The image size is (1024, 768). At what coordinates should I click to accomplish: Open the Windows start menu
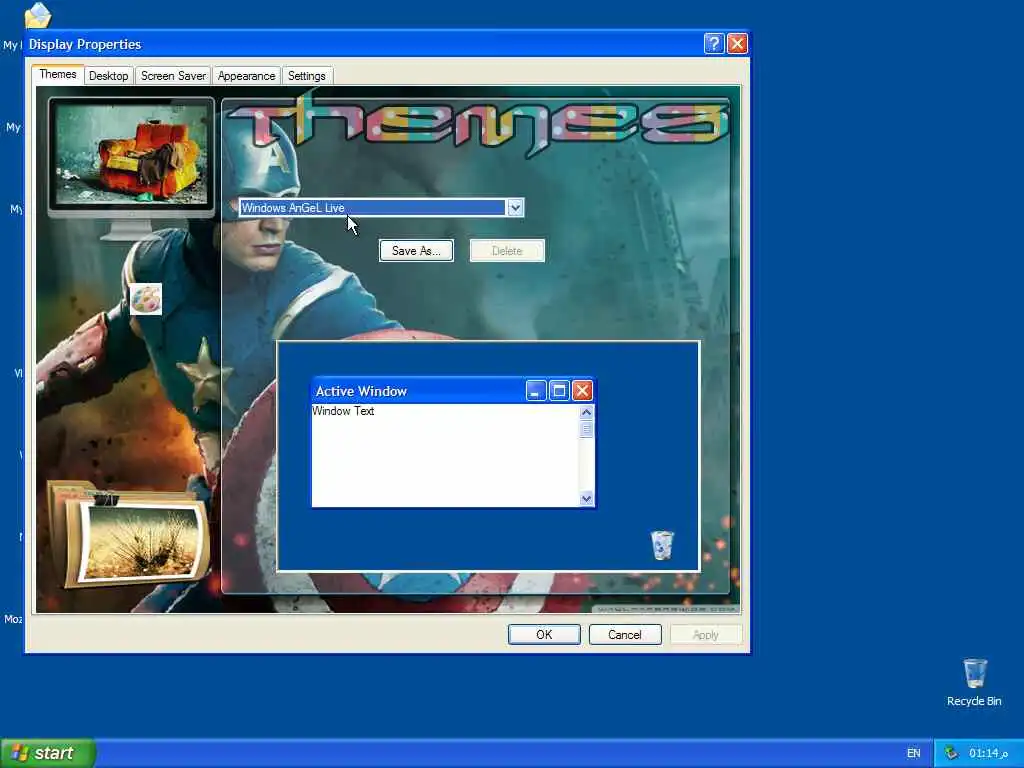click(x=48, y=753)
